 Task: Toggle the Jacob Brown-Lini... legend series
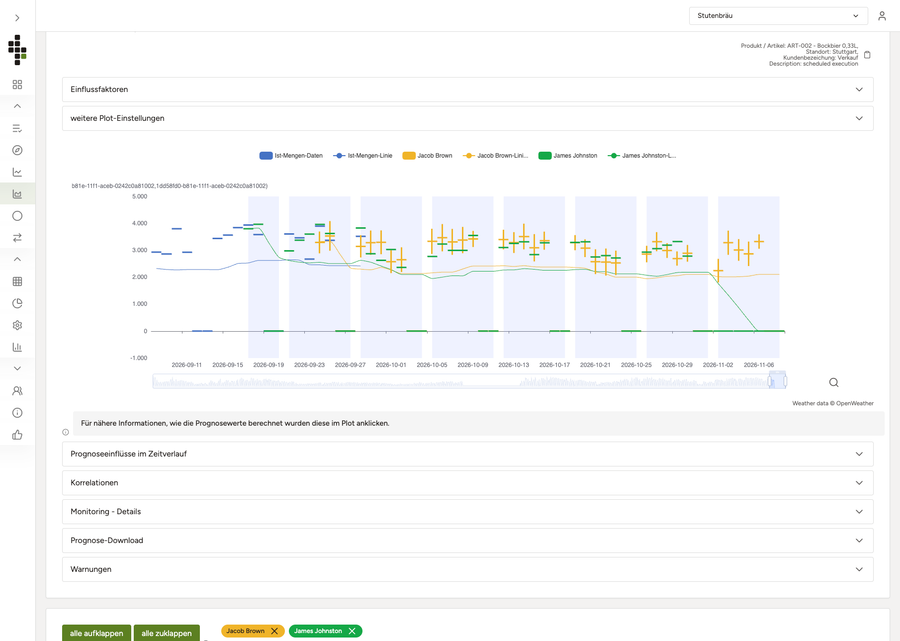(495, 156)
